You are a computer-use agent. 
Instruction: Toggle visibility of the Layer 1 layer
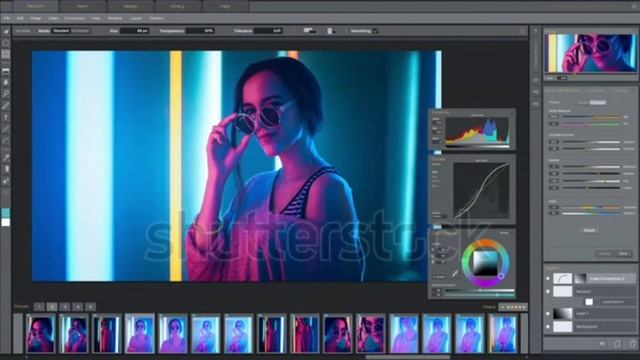click(x=548, y=313)
